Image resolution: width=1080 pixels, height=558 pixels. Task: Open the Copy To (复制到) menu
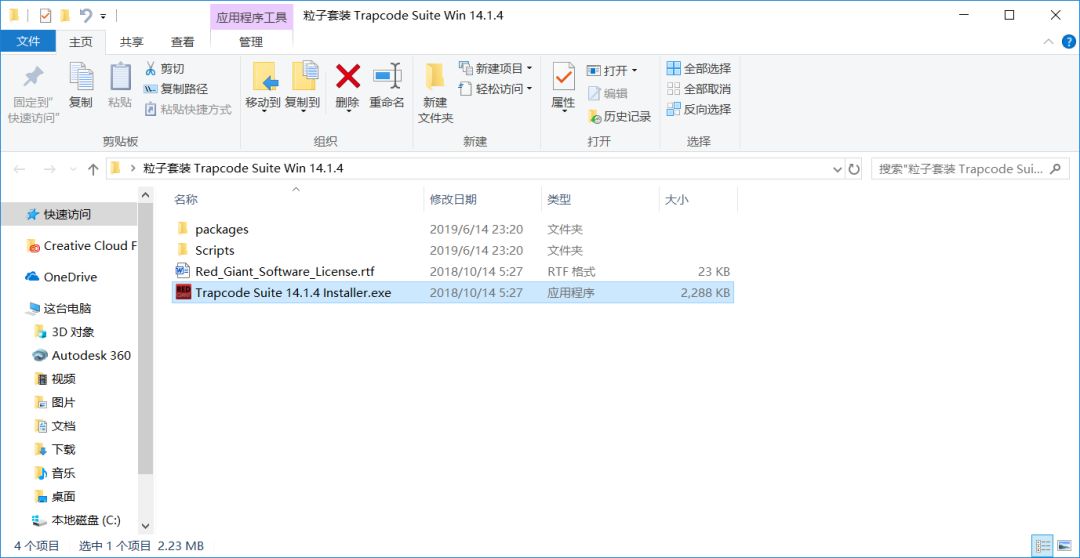coord(302,87)
